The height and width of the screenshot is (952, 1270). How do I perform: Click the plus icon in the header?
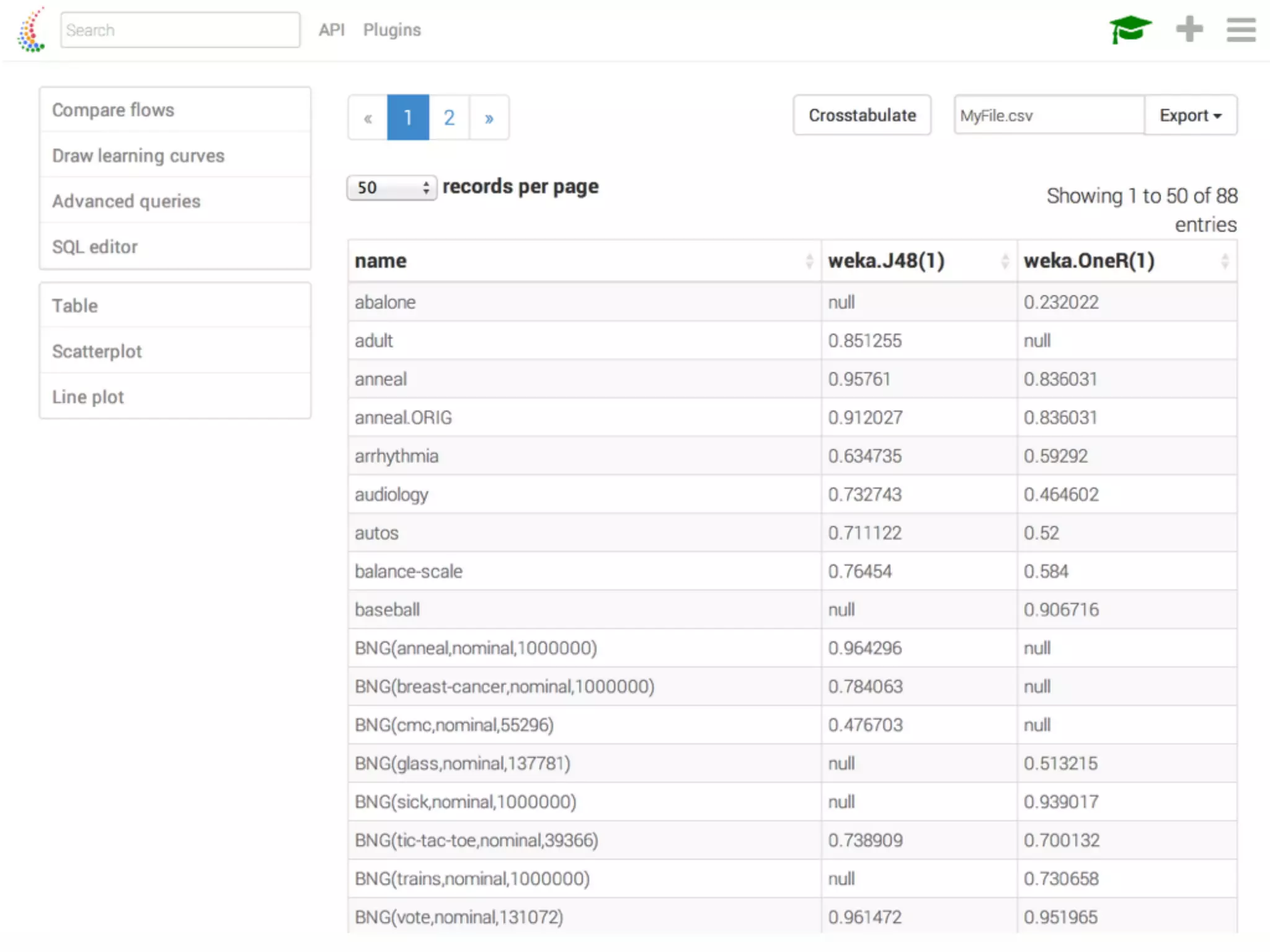(1189, 29)
